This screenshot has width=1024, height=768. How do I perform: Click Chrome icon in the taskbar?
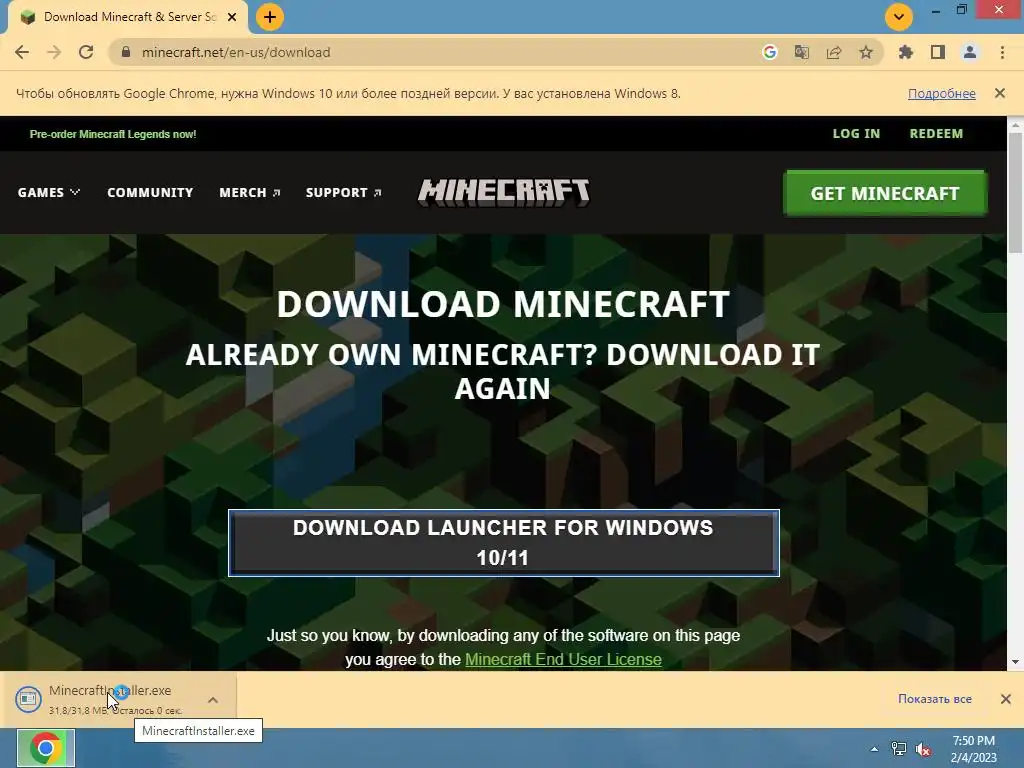(46, 748)
